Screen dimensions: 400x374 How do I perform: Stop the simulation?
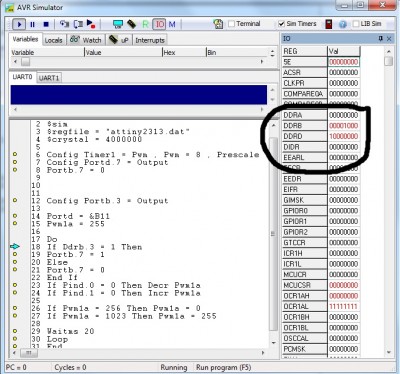pyautogui.click(x=46, y=24)
